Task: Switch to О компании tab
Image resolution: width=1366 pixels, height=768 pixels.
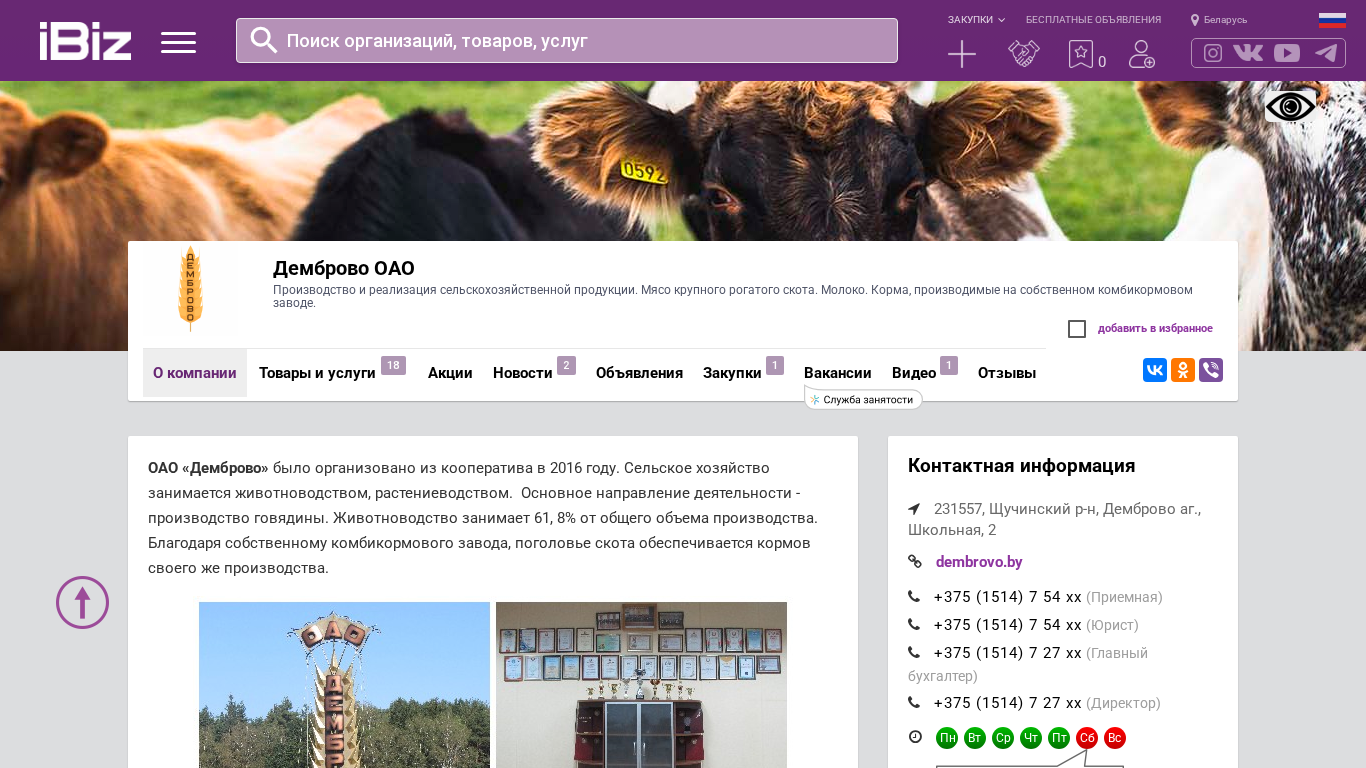Action: point(195,373)
